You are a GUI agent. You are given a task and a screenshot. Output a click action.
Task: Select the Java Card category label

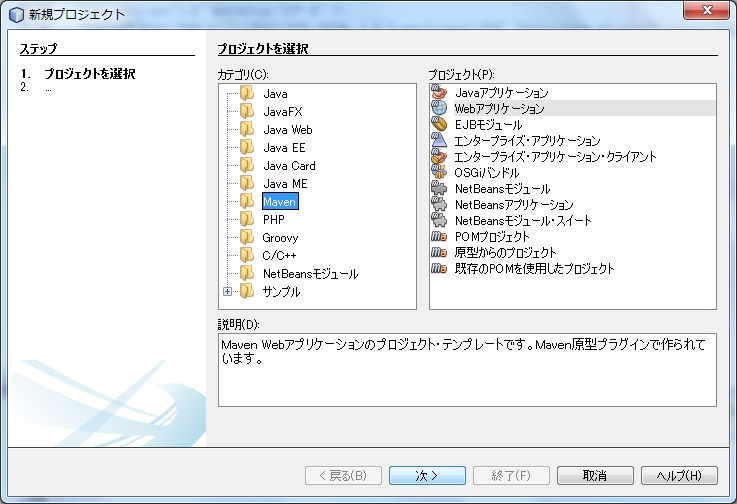click(289, 165)
